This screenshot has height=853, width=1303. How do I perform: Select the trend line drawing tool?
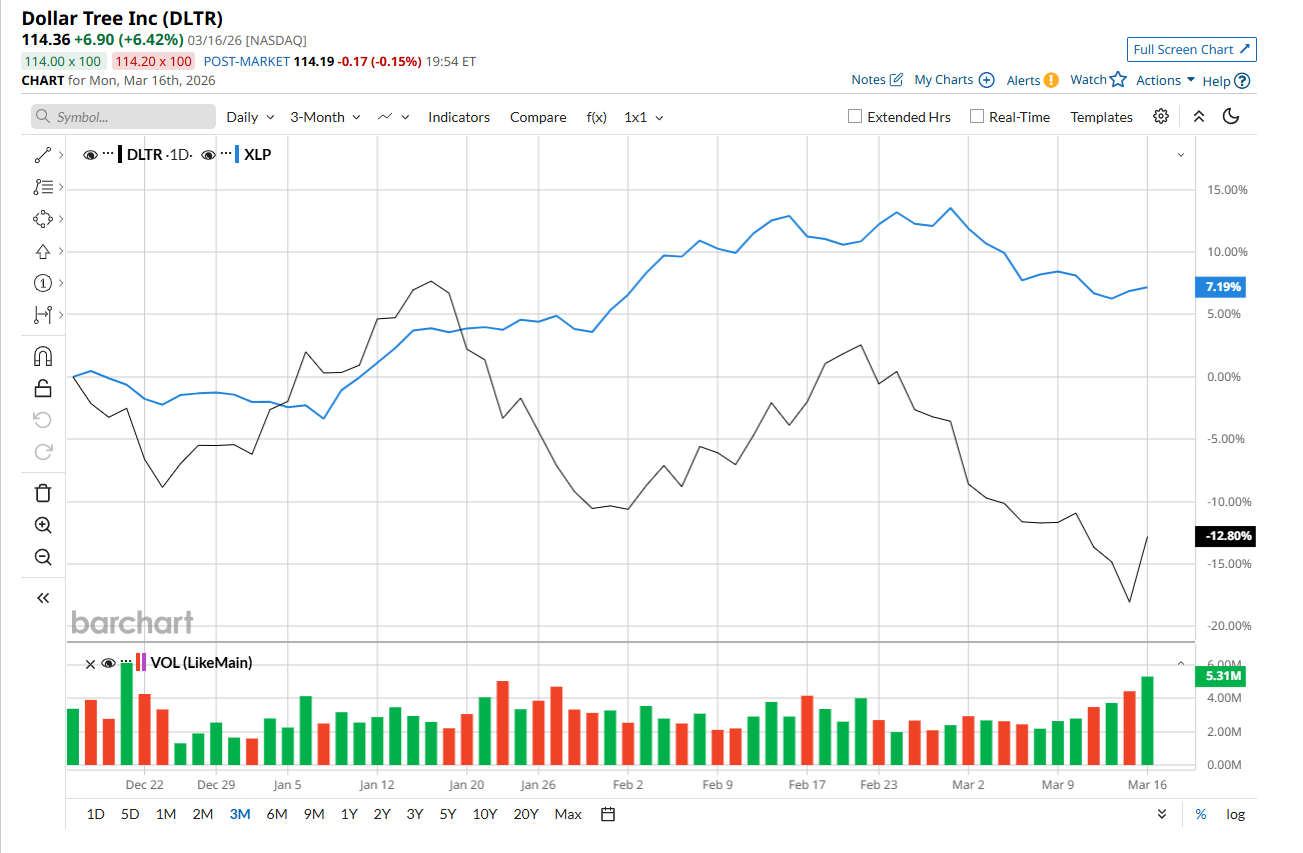click(43, 155)
